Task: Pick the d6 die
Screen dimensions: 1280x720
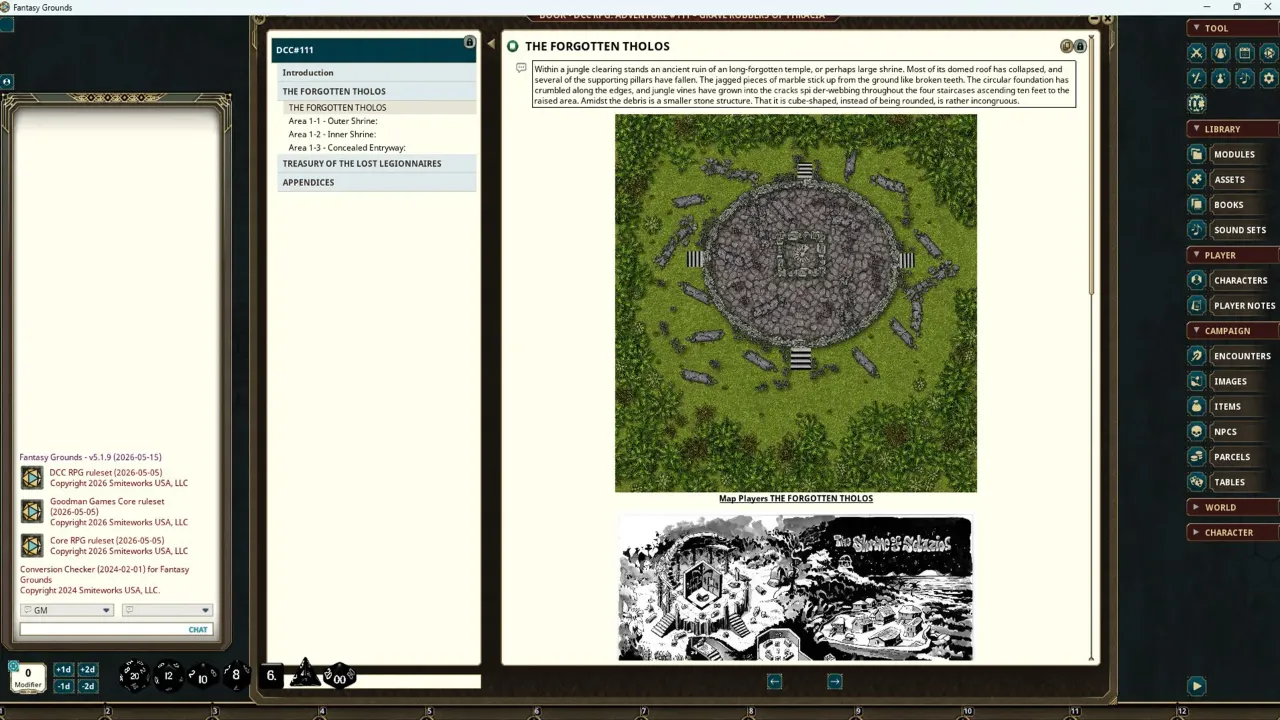Action: point(271,675)
